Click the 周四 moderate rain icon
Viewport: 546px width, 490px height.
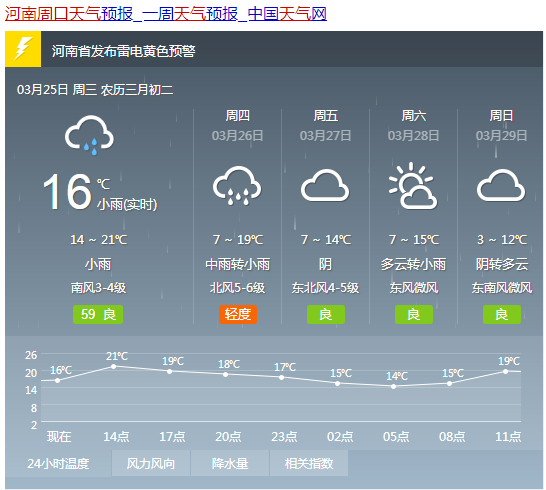click(x=237, y=186)
